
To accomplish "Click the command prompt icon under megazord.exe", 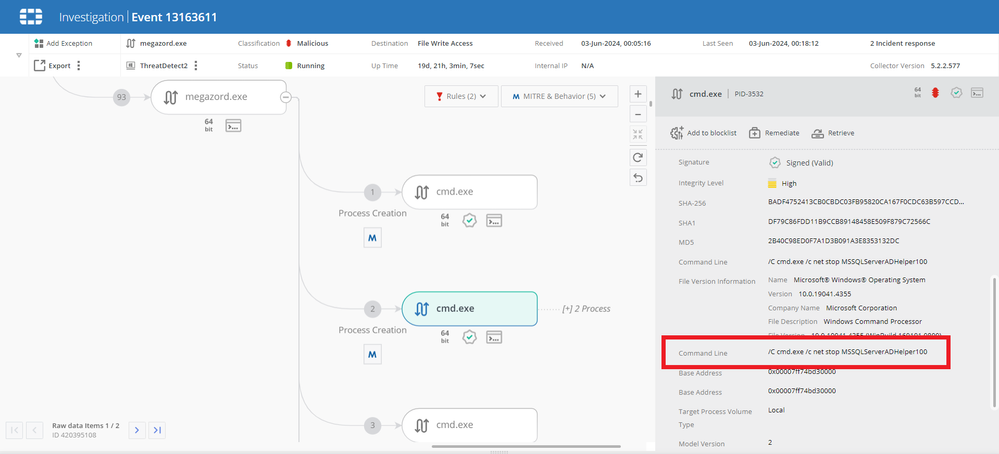I will (234, 126).
